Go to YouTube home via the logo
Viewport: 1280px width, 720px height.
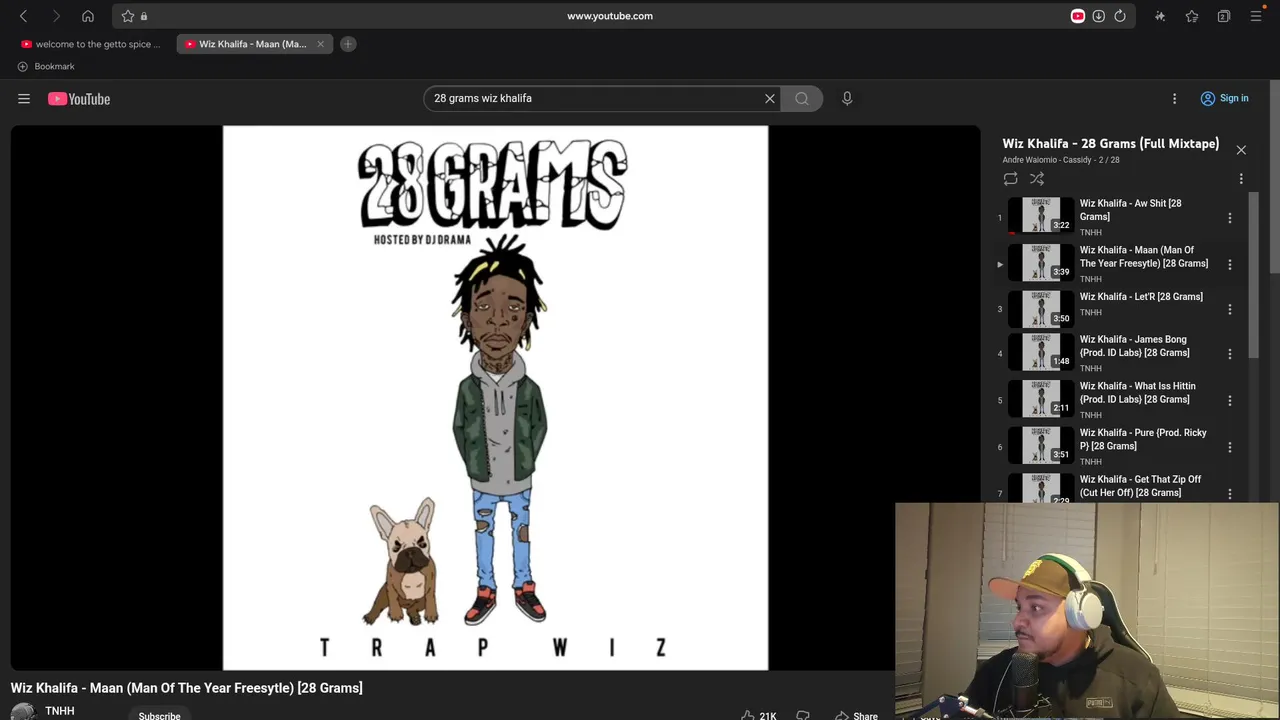79,99
